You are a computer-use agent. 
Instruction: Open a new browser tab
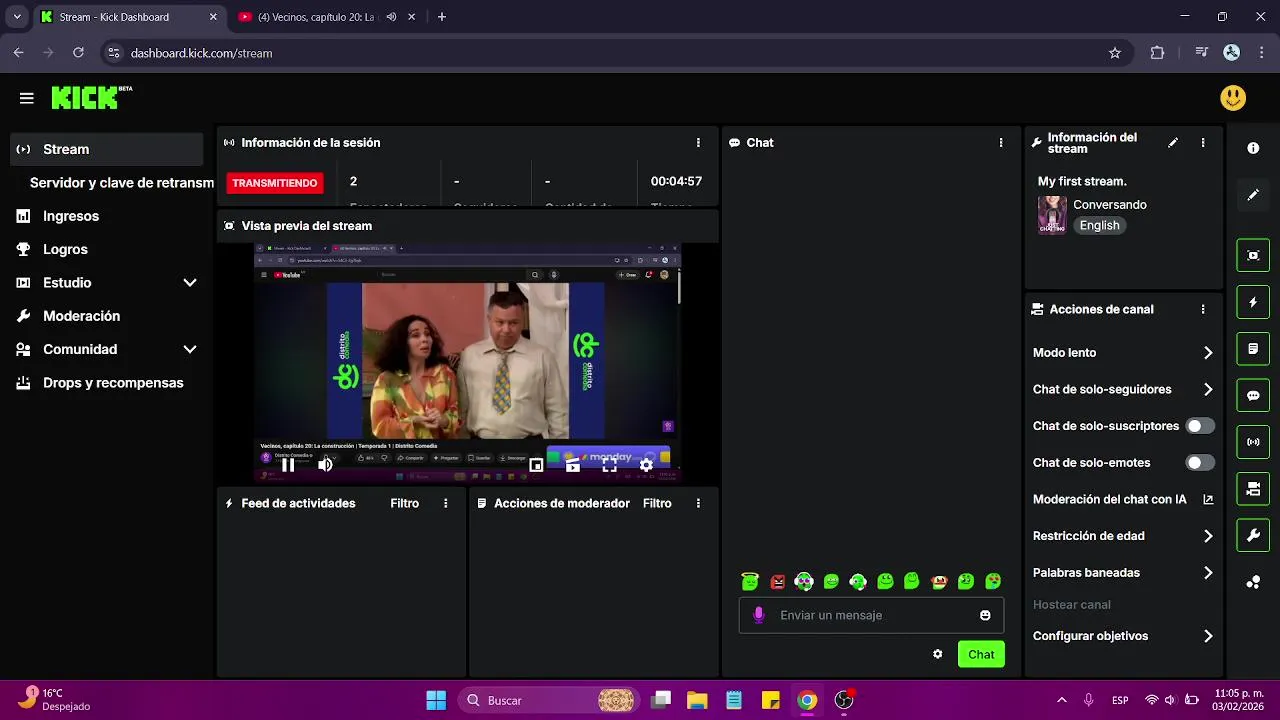coord(442,17)
